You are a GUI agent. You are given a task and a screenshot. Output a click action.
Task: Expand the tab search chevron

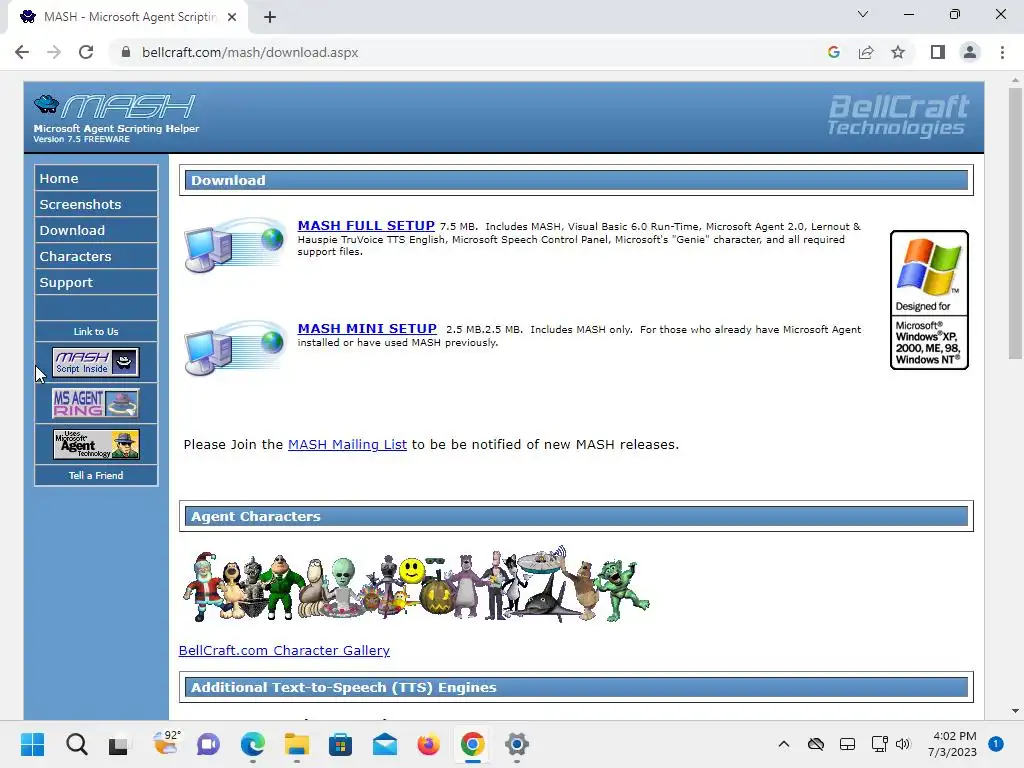pos(863,14)
